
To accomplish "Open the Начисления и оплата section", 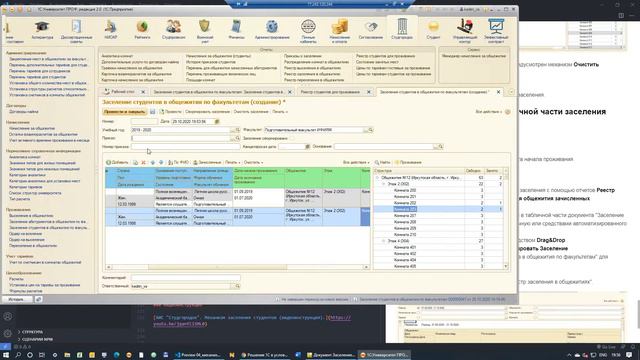I will click(340, 31).
